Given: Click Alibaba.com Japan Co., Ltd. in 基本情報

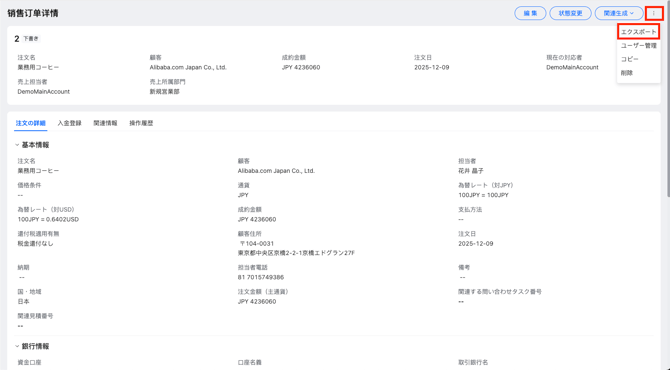Looking at the screenshot, I should click(x=276, y=171).
